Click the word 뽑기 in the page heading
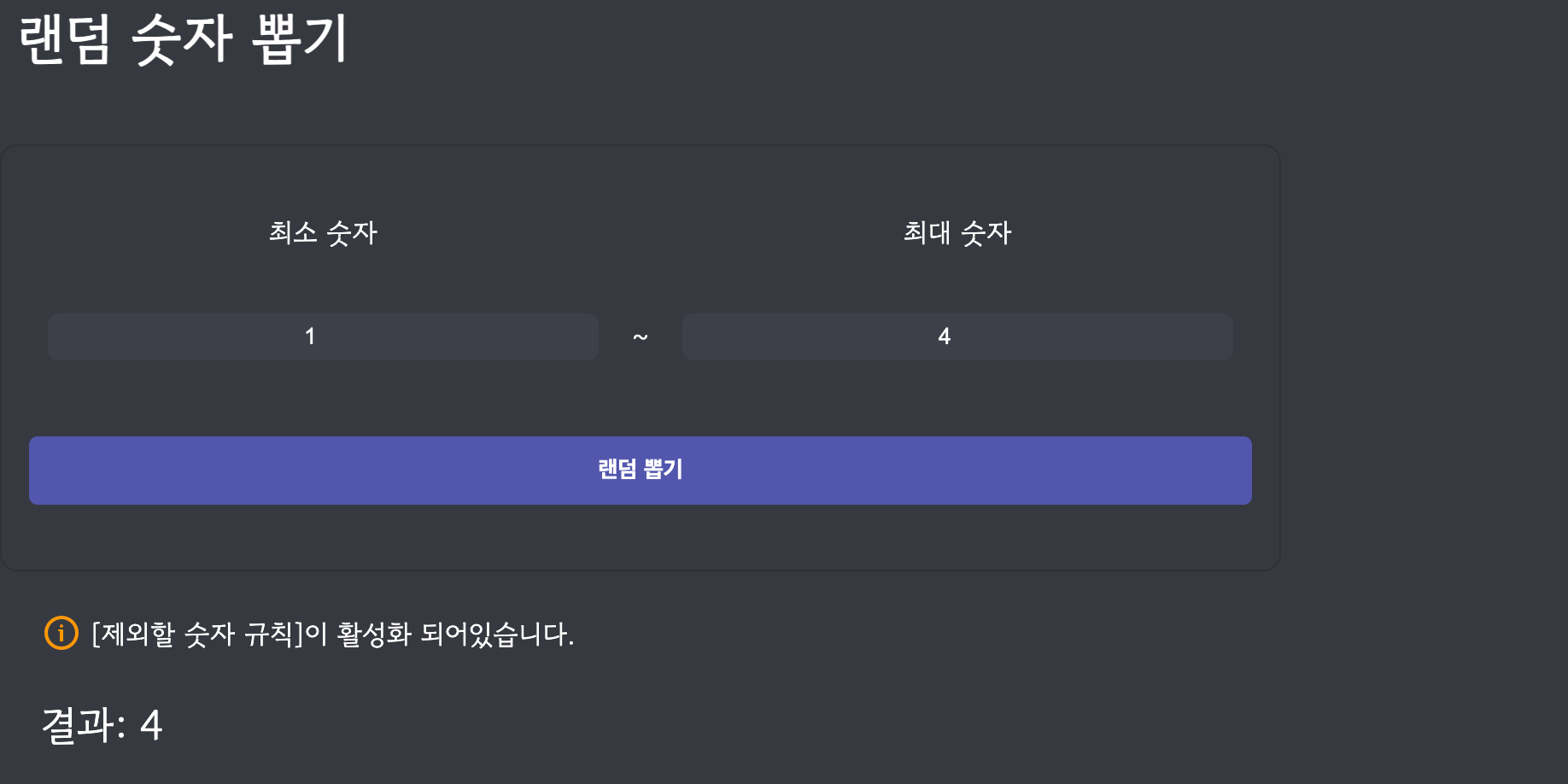 (x=300, y=39)
